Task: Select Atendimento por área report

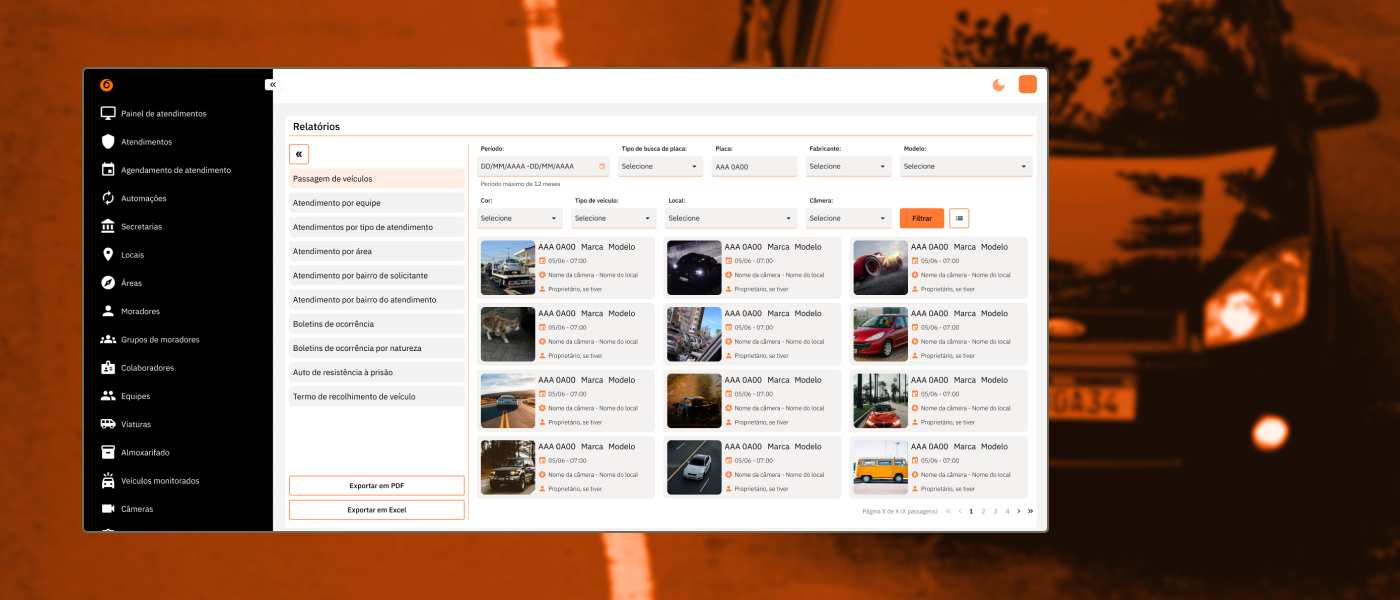Action: pyautogui.click(x=377, y=251)
